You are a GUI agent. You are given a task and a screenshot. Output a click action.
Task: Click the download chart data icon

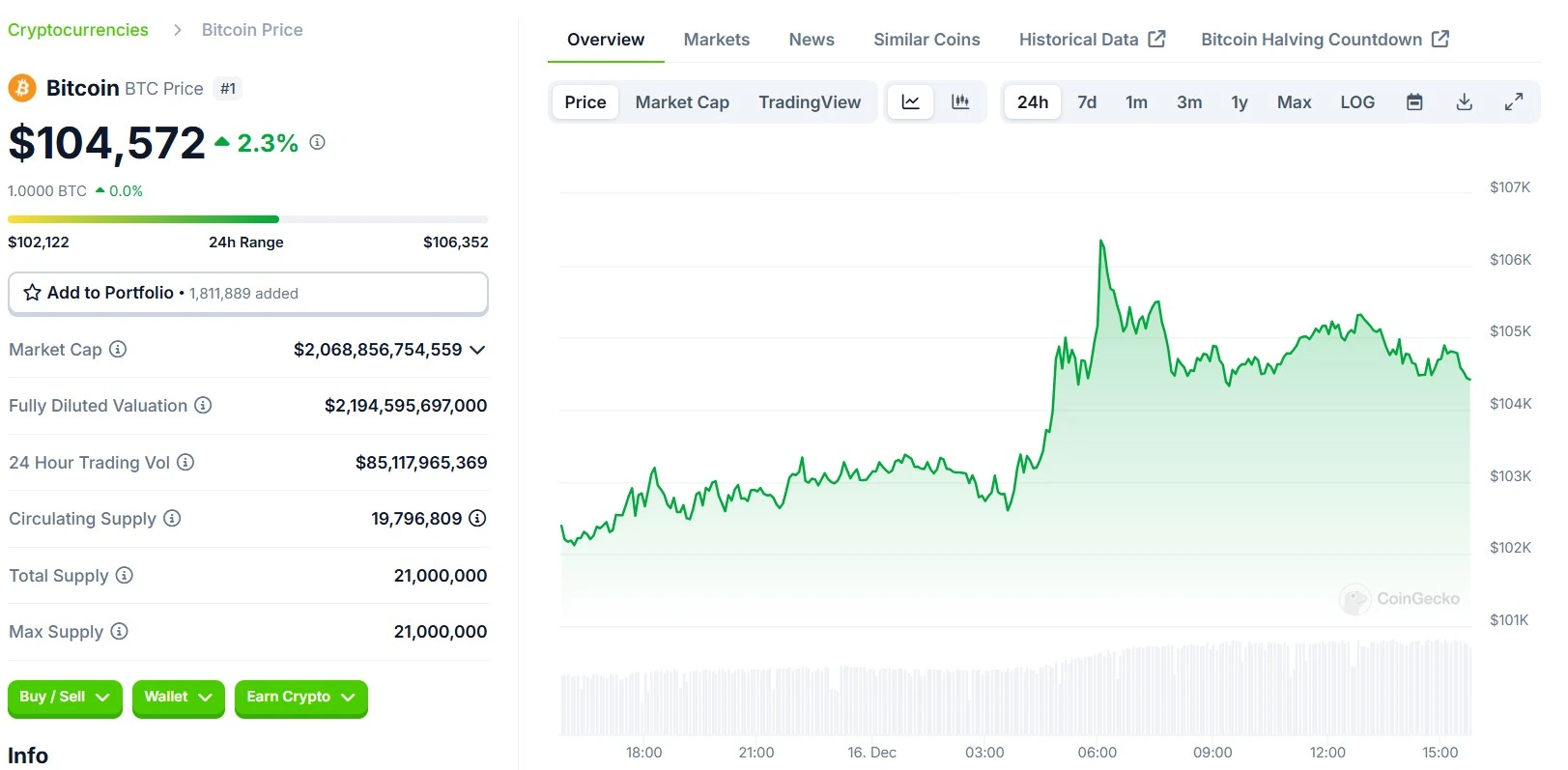click(x=1465, y=102)
